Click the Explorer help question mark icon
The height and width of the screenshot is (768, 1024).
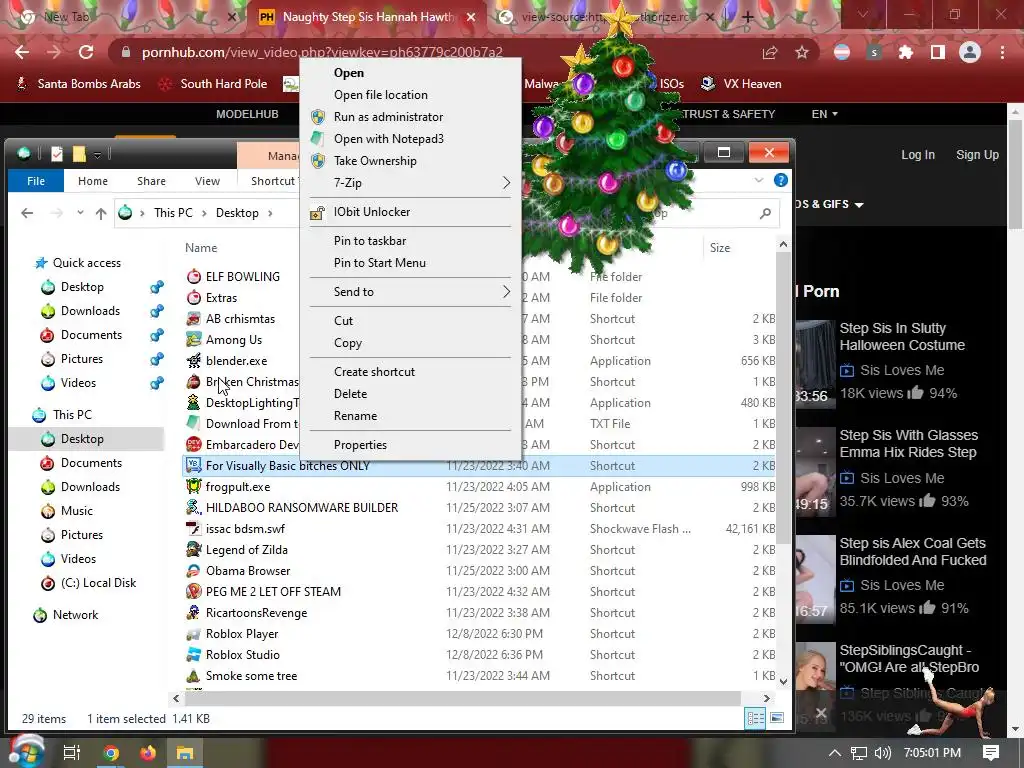[780, 180]
